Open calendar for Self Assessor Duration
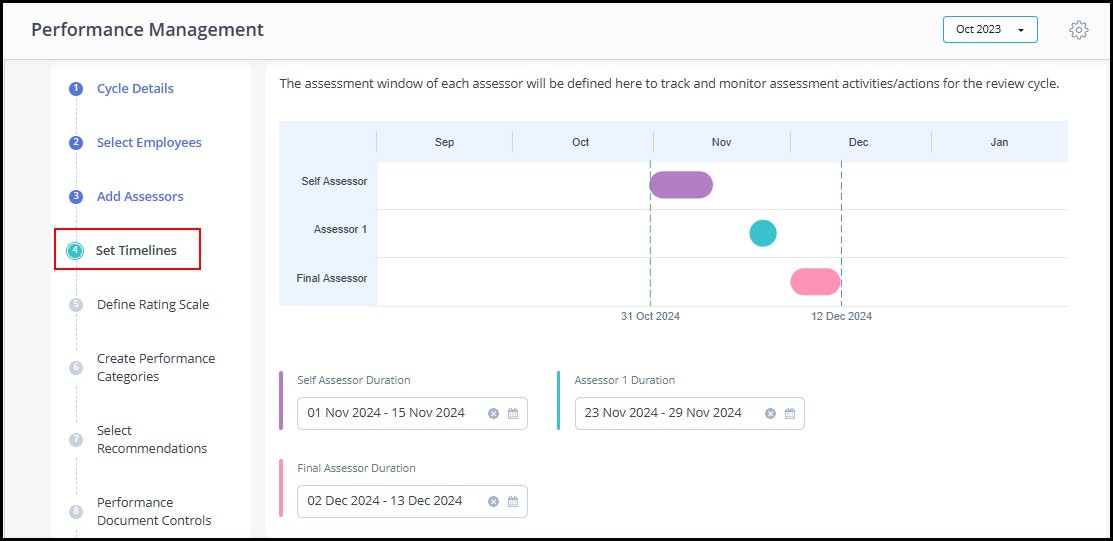 click(x=513, y=414)
